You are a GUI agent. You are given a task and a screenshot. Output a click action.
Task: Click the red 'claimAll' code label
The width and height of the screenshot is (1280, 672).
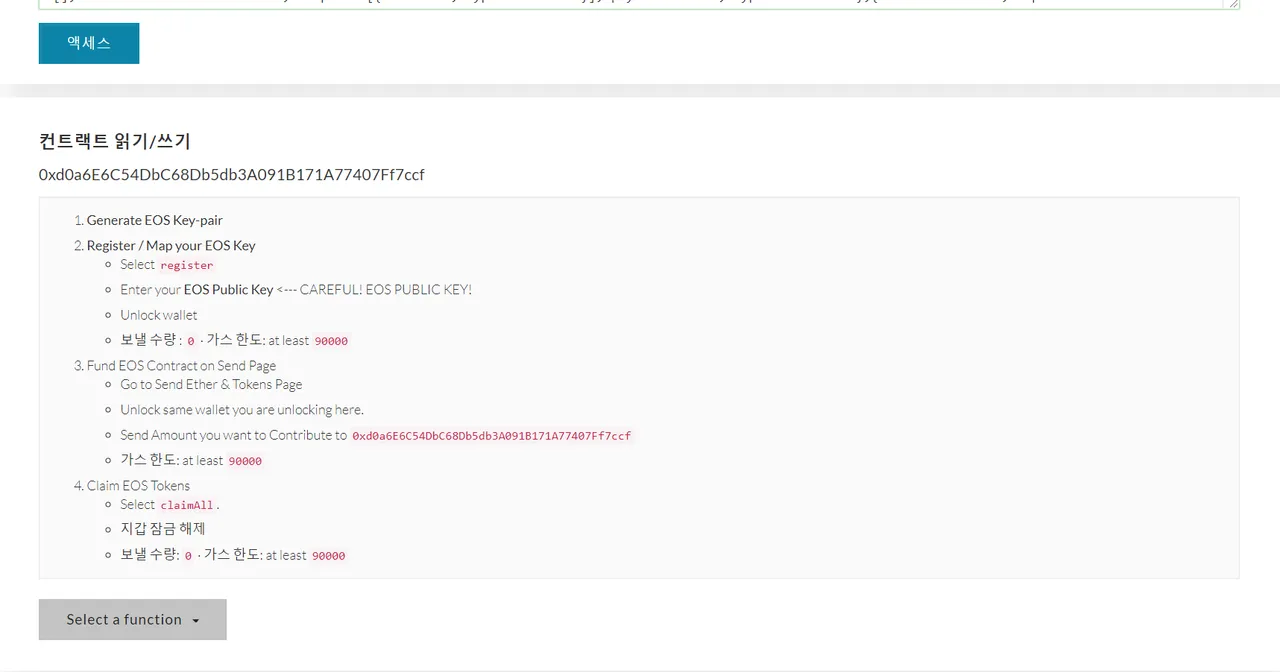click(187, 505)
